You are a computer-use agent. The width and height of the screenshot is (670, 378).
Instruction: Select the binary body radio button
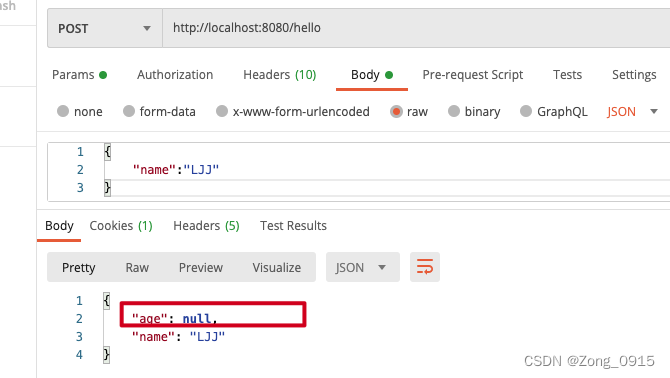pos(454,111)
